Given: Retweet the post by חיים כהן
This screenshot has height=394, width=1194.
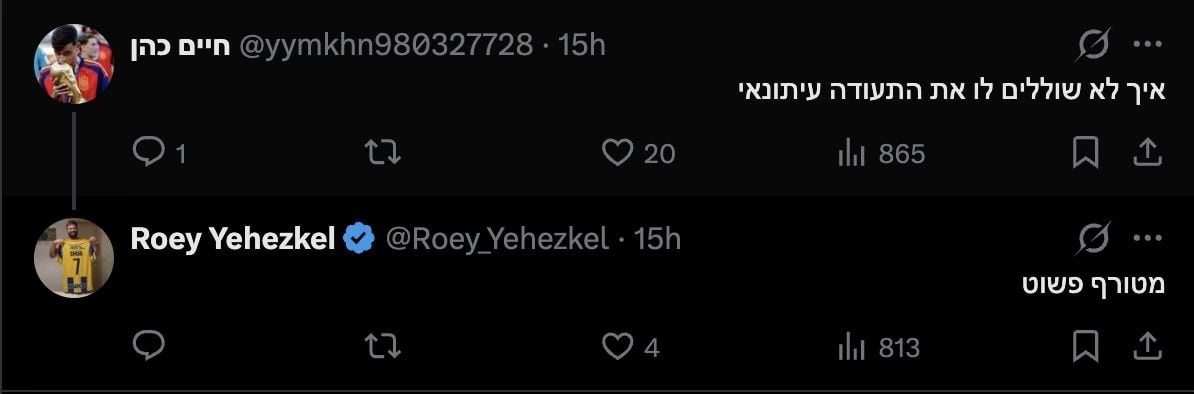Looking at the screenshot, I should (382, 152).
